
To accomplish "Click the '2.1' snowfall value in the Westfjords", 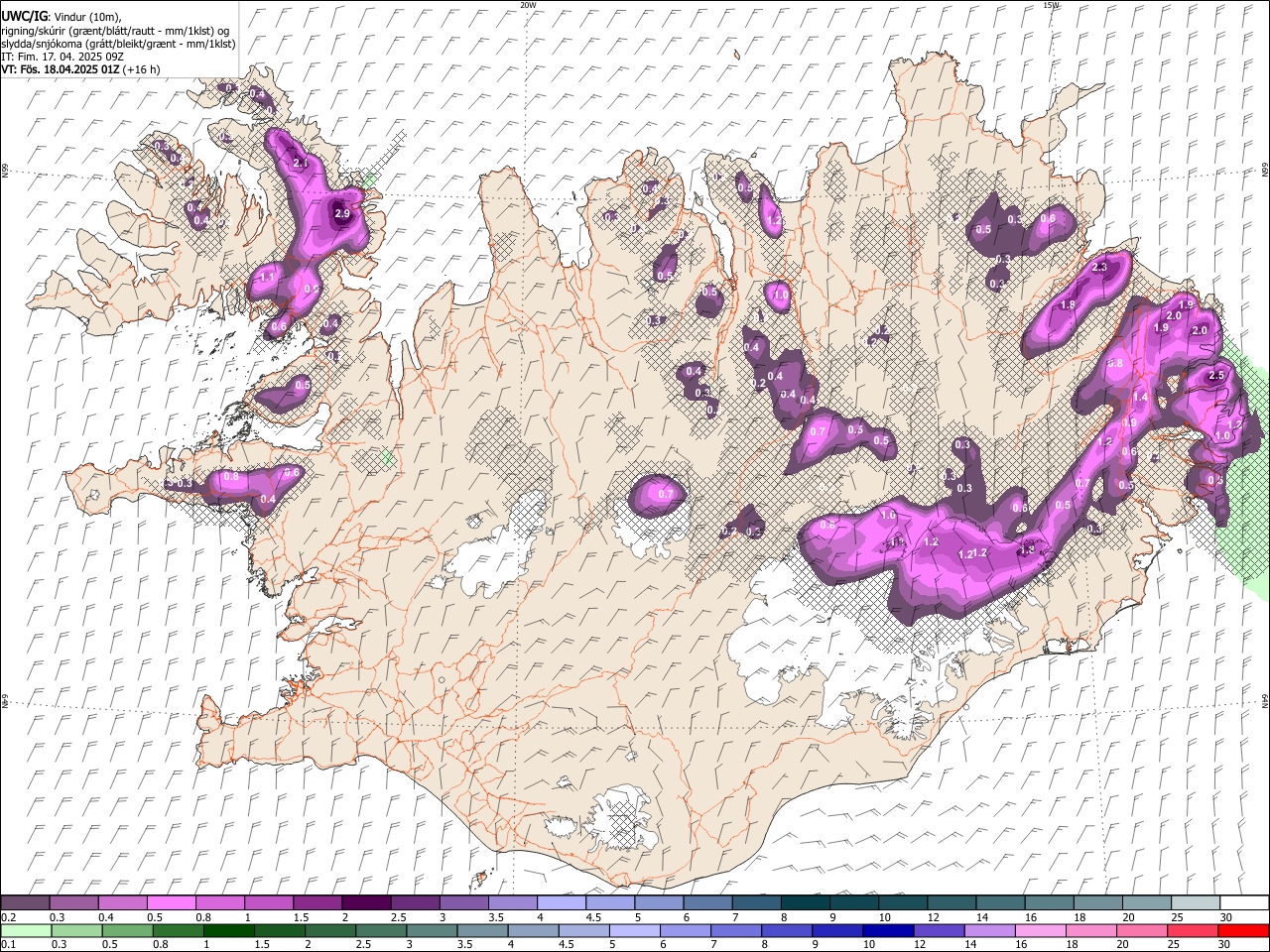I will tap(301, 163).
